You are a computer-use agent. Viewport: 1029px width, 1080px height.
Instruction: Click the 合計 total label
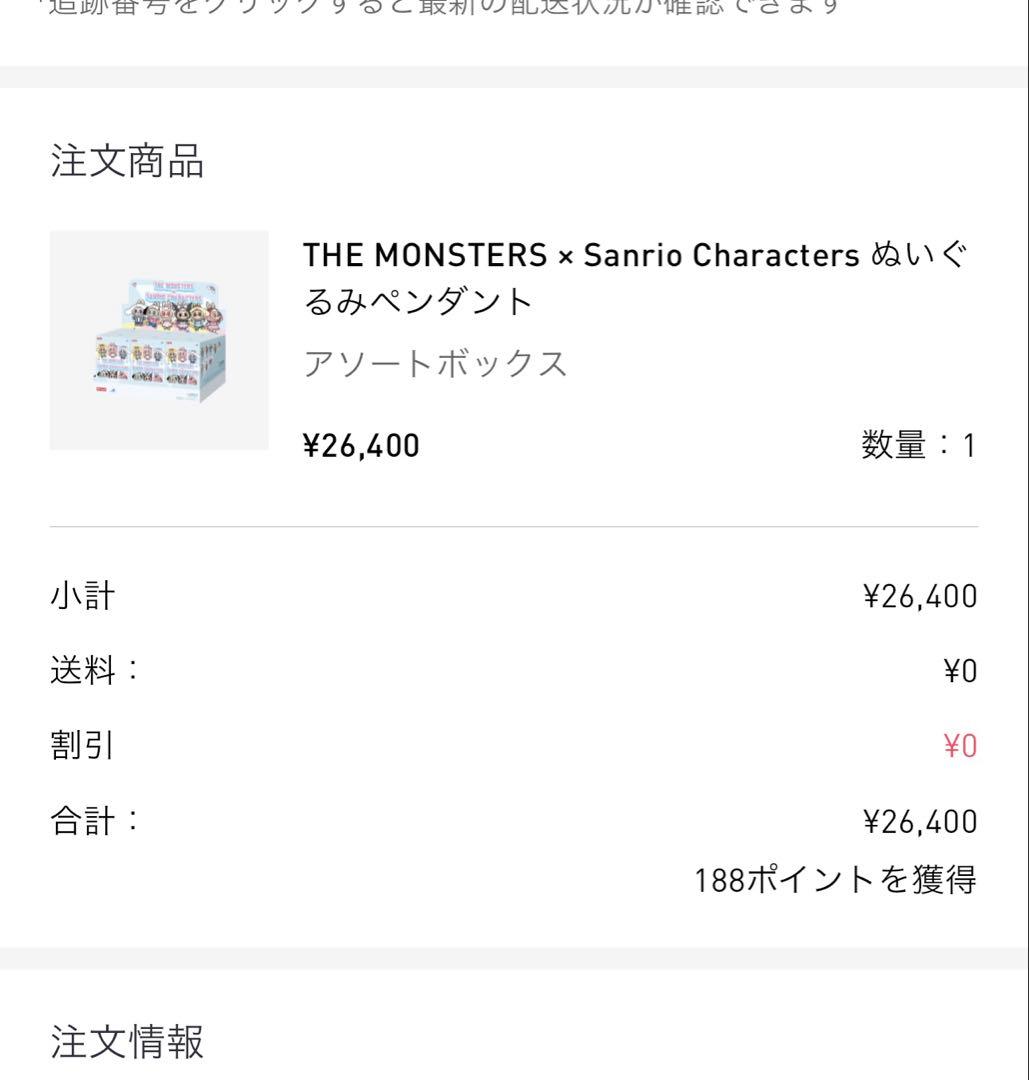tap(94, 821)
